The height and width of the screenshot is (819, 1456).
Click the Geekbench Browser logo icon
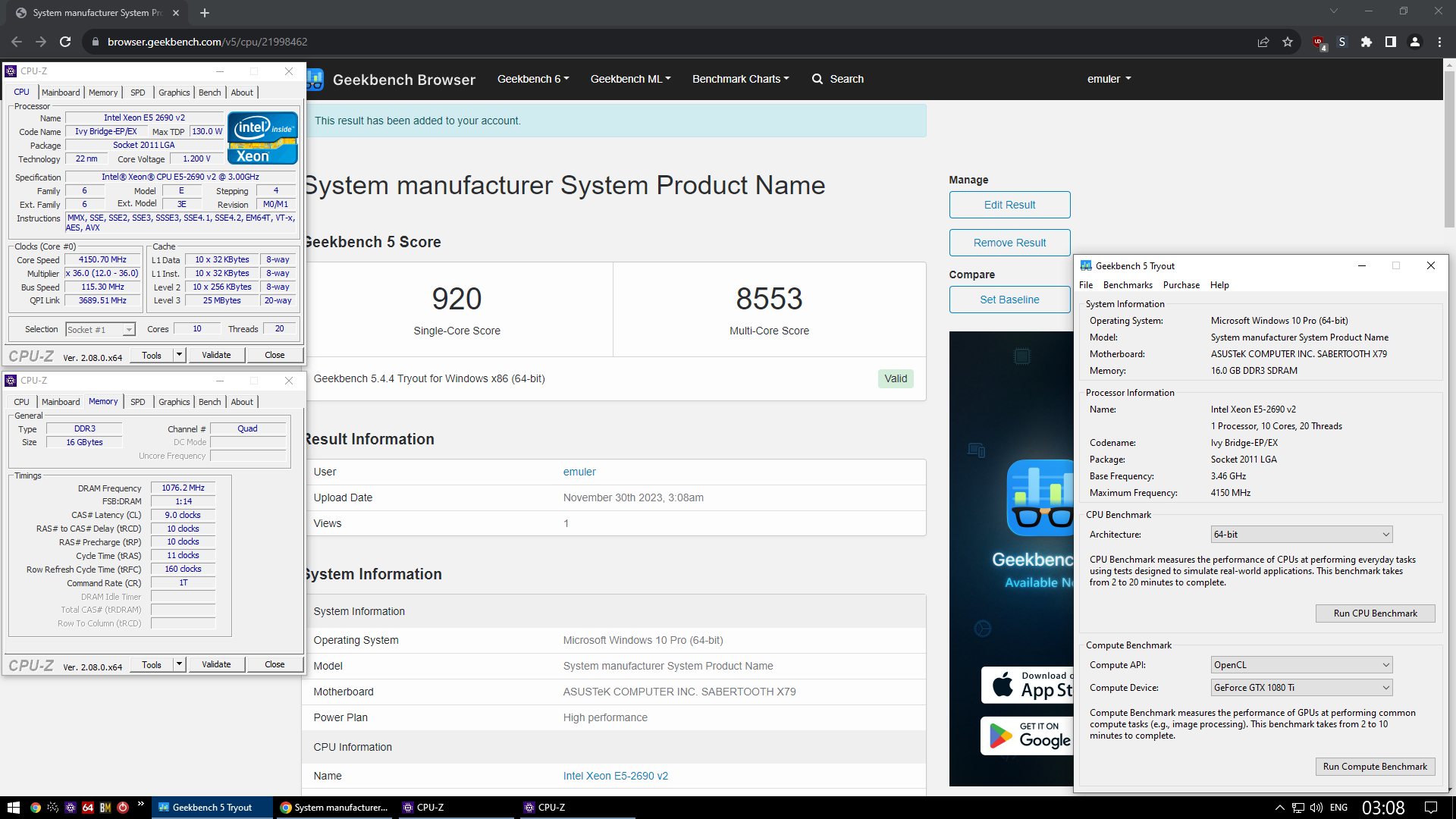(x=315, y=80)
